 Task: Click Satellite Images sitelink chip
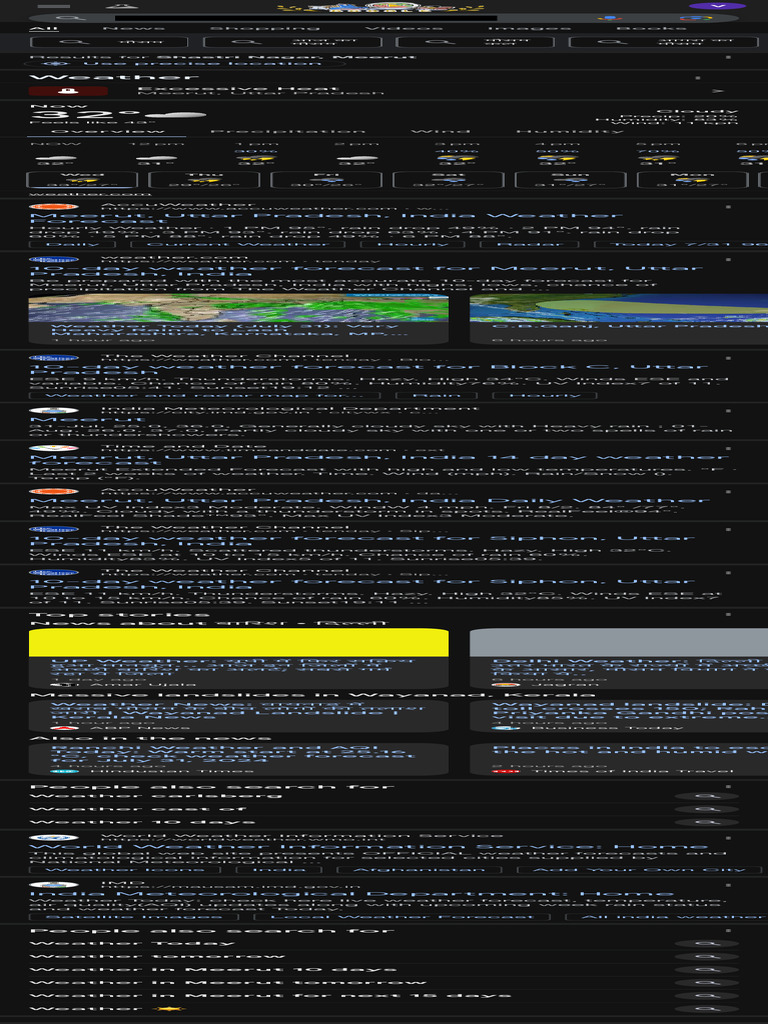pyautogui.click(x=134, y=917)
